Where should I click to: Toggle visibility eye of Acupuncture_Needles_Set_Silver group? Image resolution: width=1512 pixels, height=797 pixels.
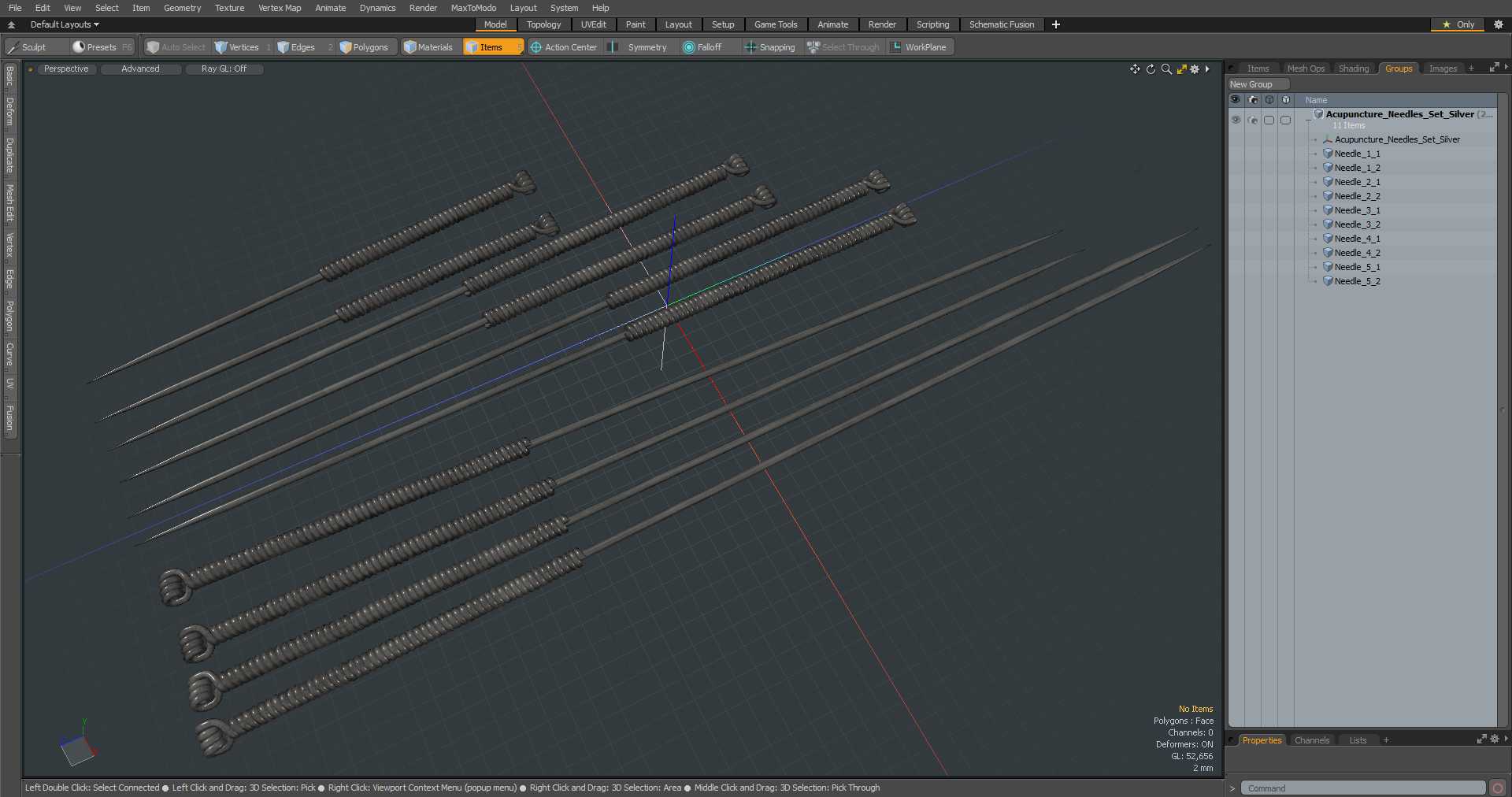[x=1236, y=120]
